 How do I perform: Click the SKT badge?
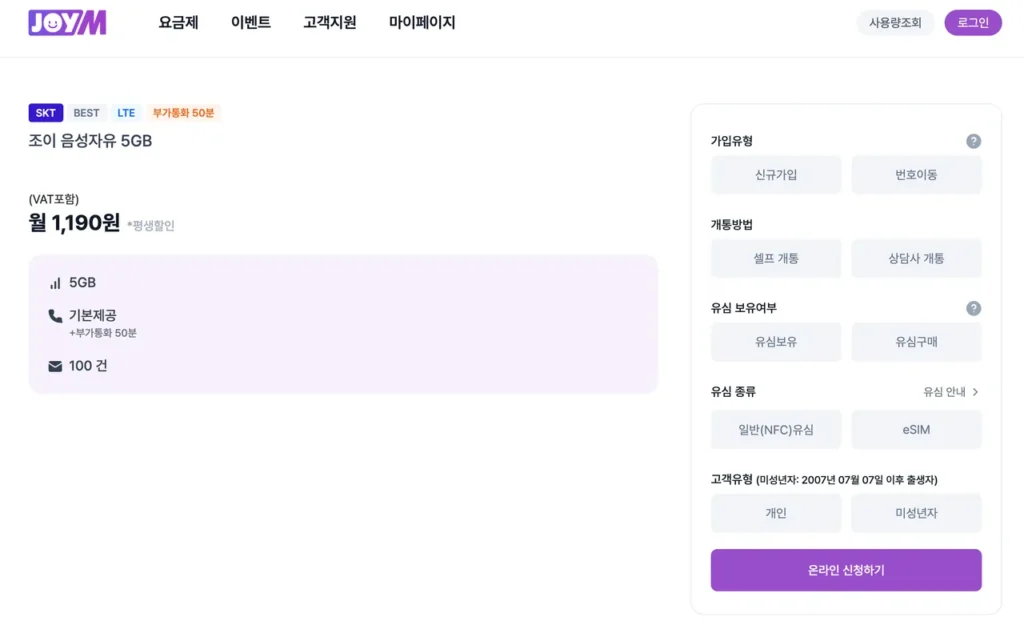pos(46,113)
